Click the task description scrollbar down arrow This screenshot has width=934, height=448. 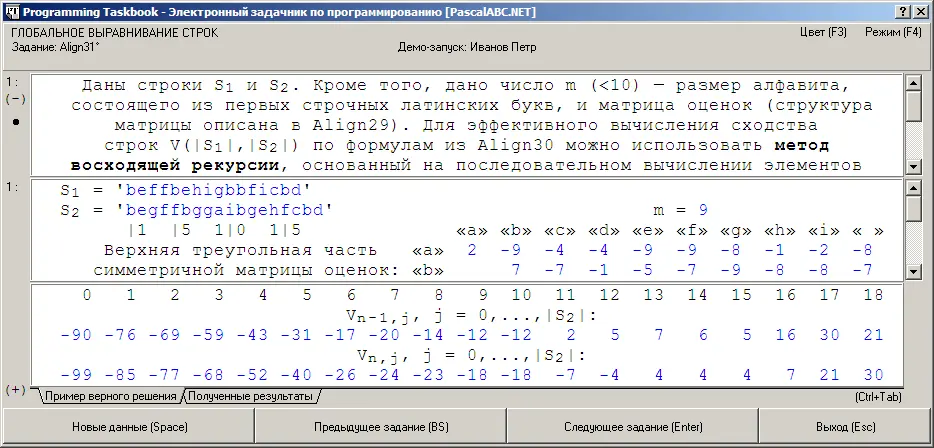(x=913, y=166)
